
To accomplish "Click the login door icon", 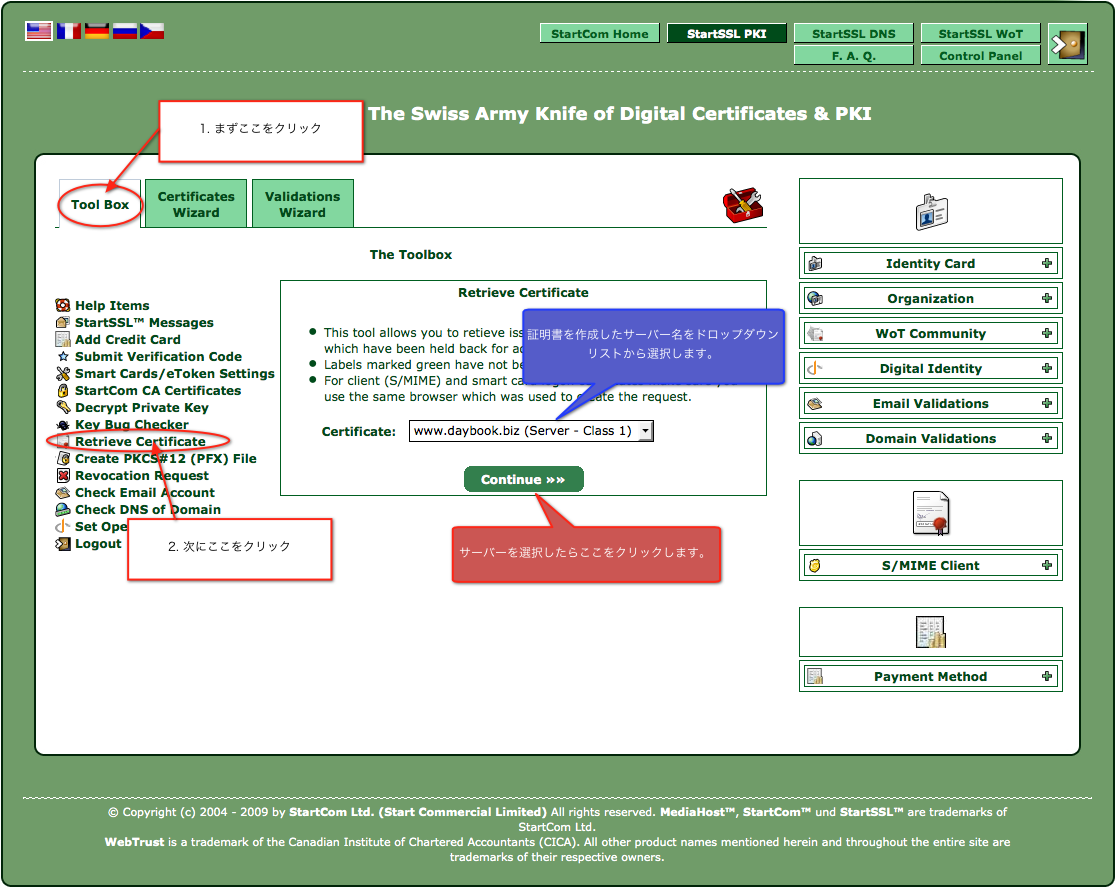I will [x=1068, y=44].
